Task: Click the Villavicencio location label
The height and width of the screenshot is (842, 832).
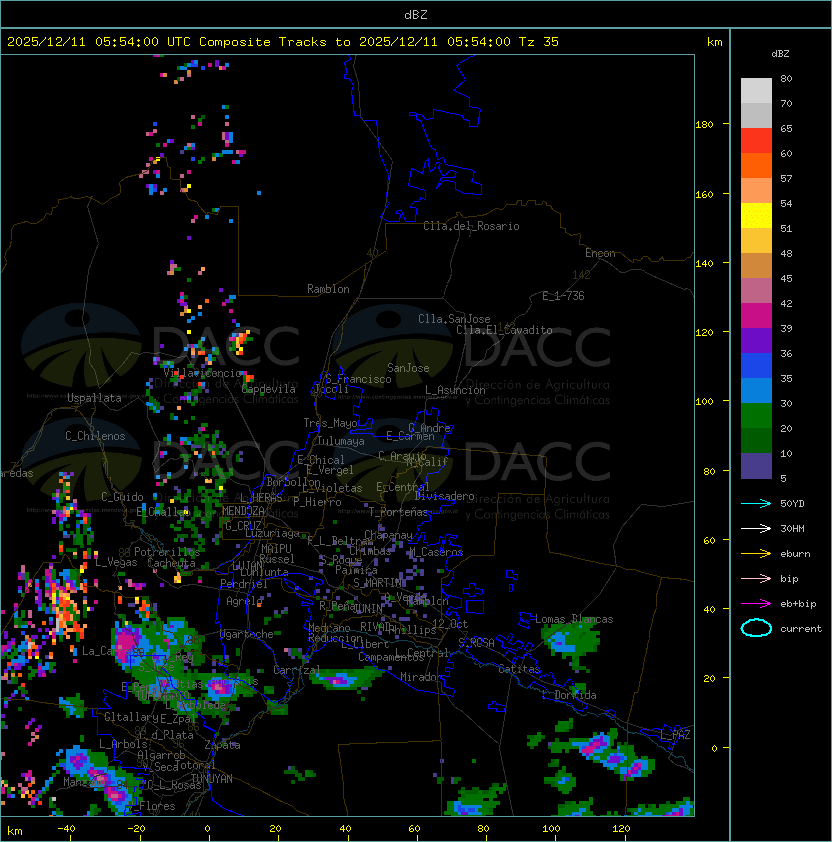Action: click(202, 373)
